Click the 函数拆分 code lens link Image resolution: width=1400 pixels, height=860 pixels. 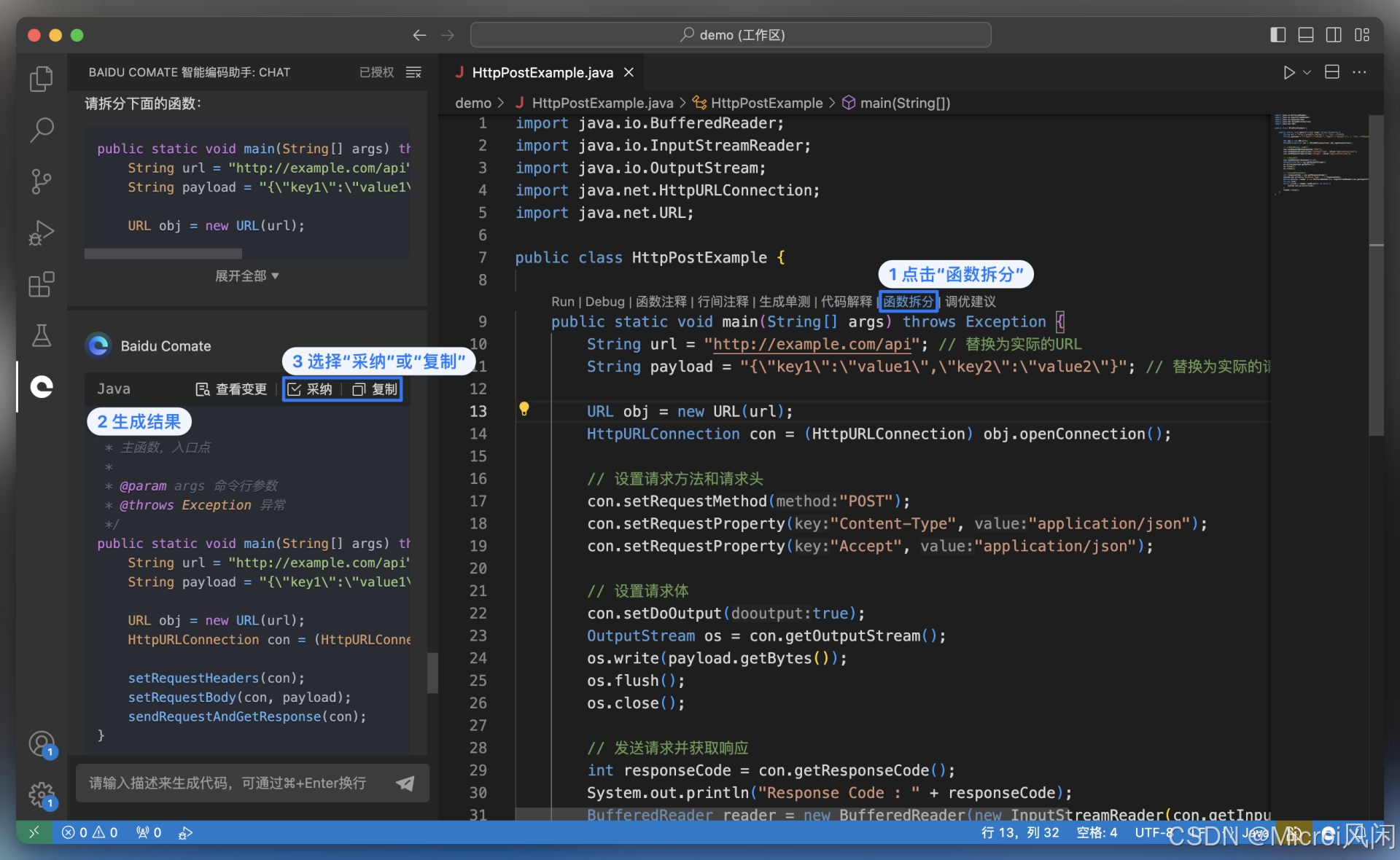click(x=908, y=301)
